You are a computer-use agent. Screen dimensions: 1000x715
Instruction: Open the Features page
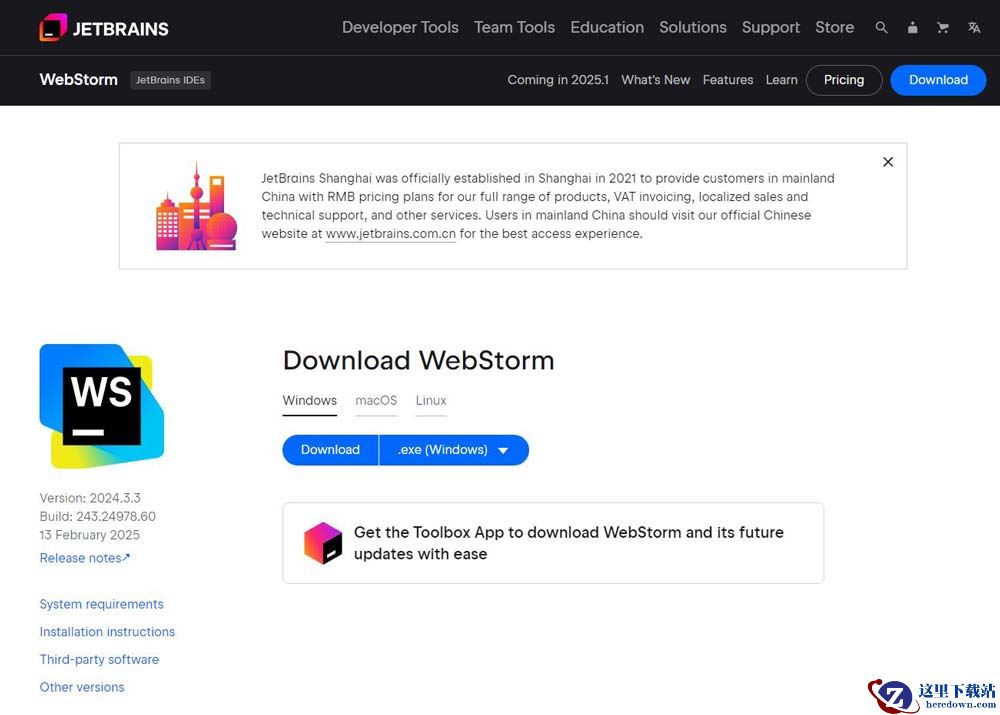(728, 80)
